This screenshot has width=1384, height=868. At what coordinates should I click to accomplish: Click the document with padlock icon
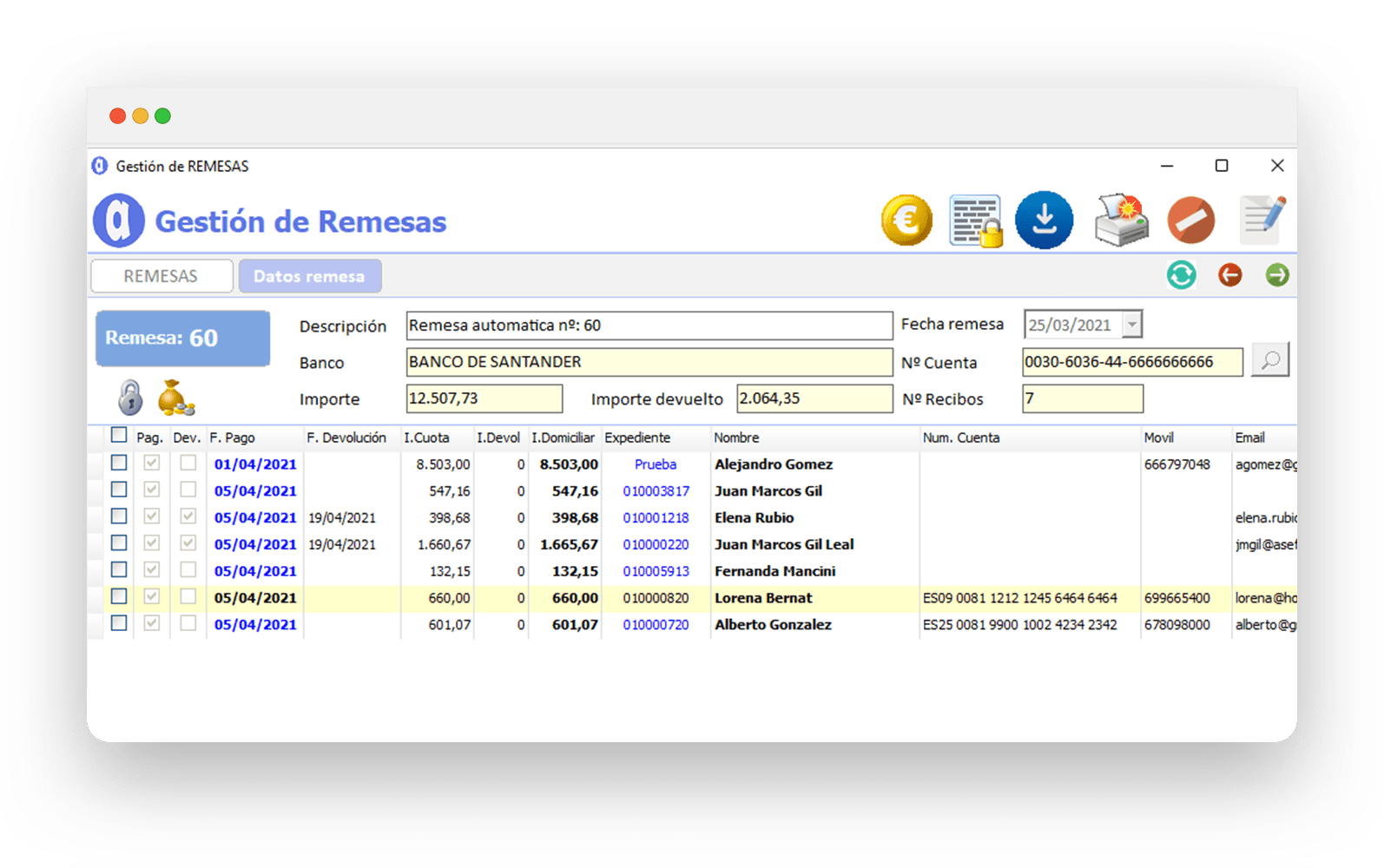pyautogui.click(x=976, y=220)
